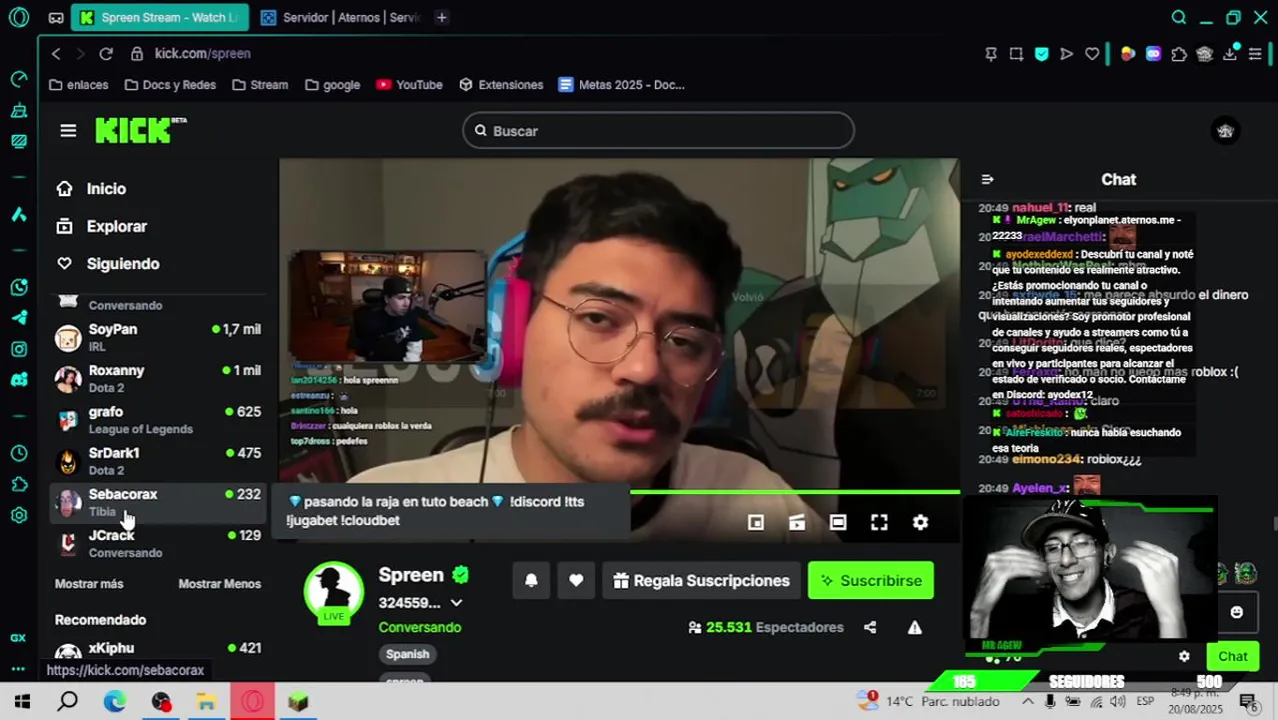Toggle mini player on video
This screenshot has width=1278, height=720.
click(x=756, y=522)
